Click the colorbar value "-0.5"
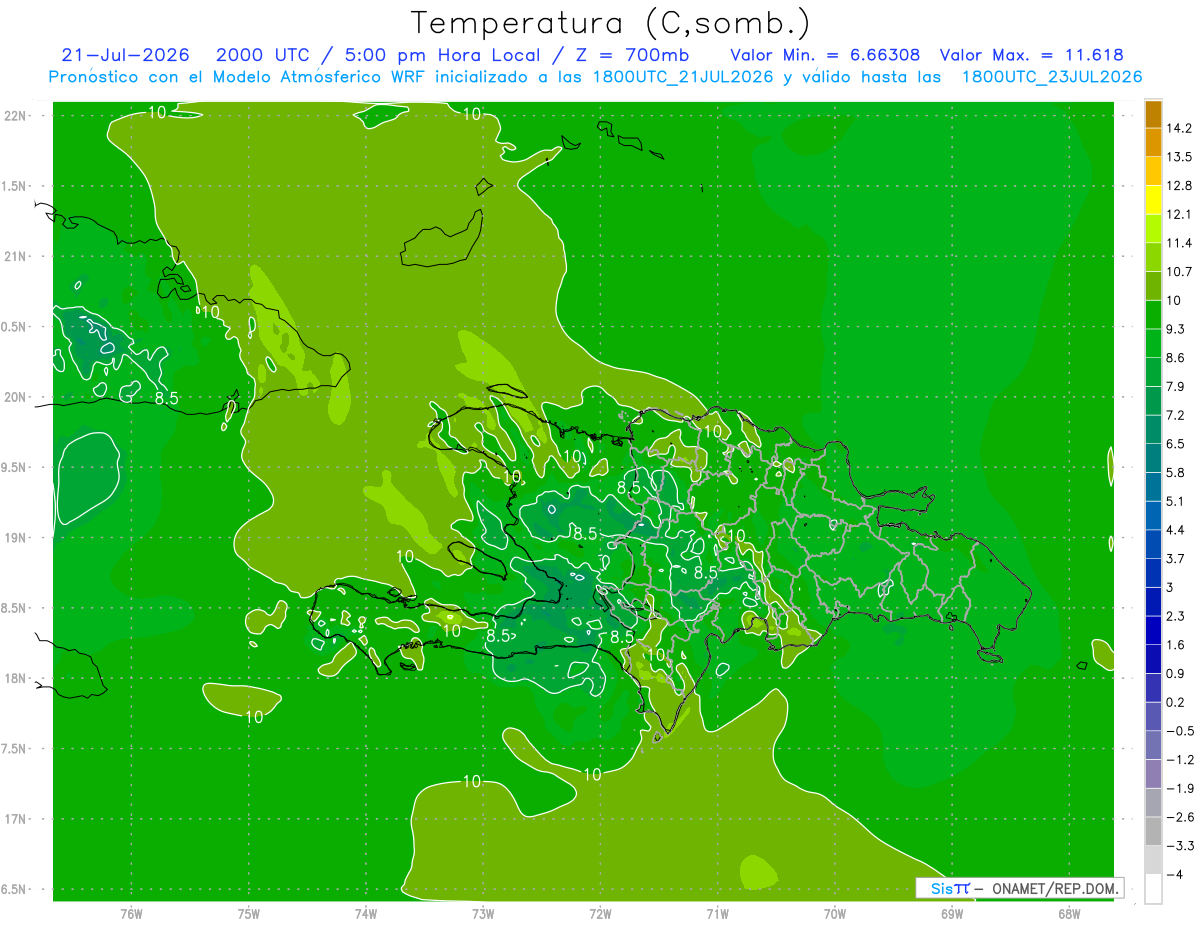Screen dimensions: 1200x927 (1180, 731)
